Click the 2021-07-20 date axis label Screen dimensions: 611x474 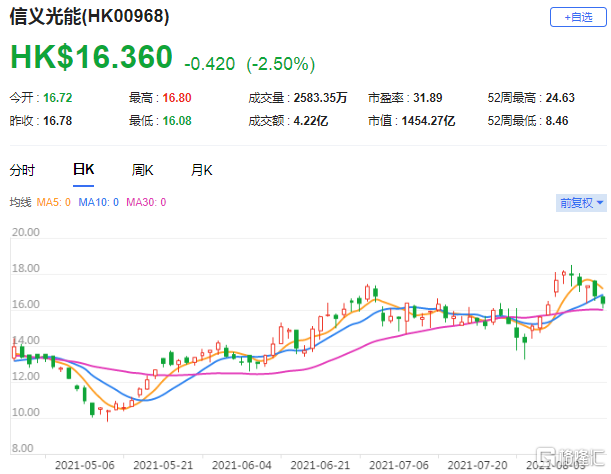pyautogui.click(x=477, y=465)
